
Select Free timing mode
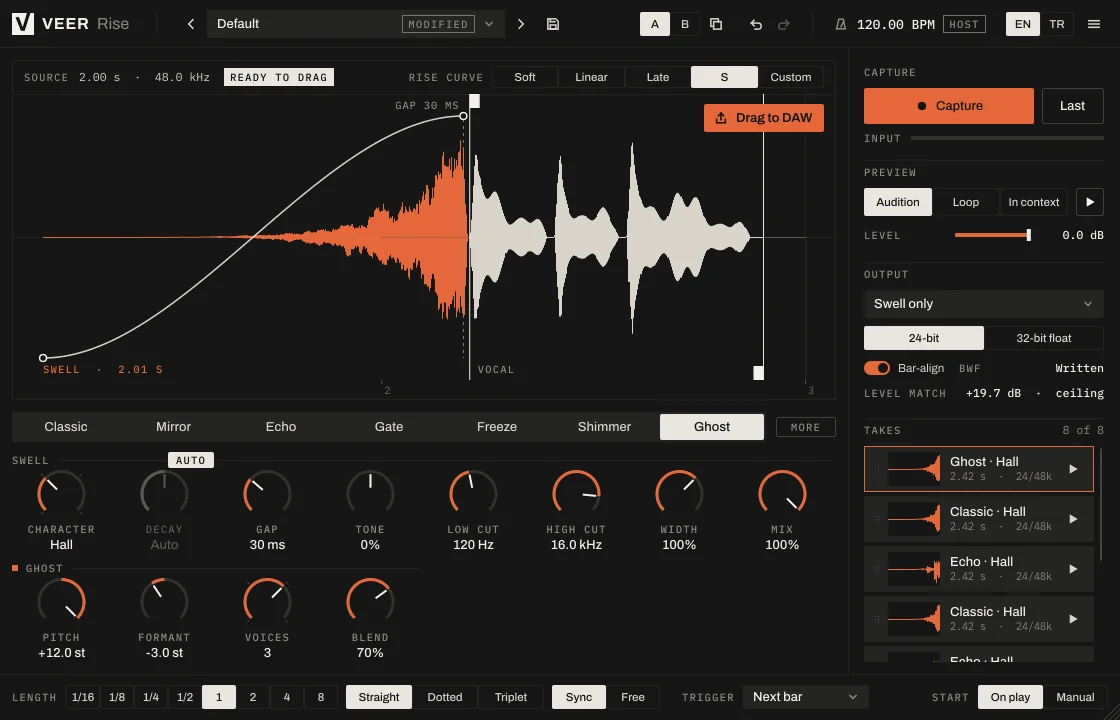pyautogui.click(x=632, y=697)
